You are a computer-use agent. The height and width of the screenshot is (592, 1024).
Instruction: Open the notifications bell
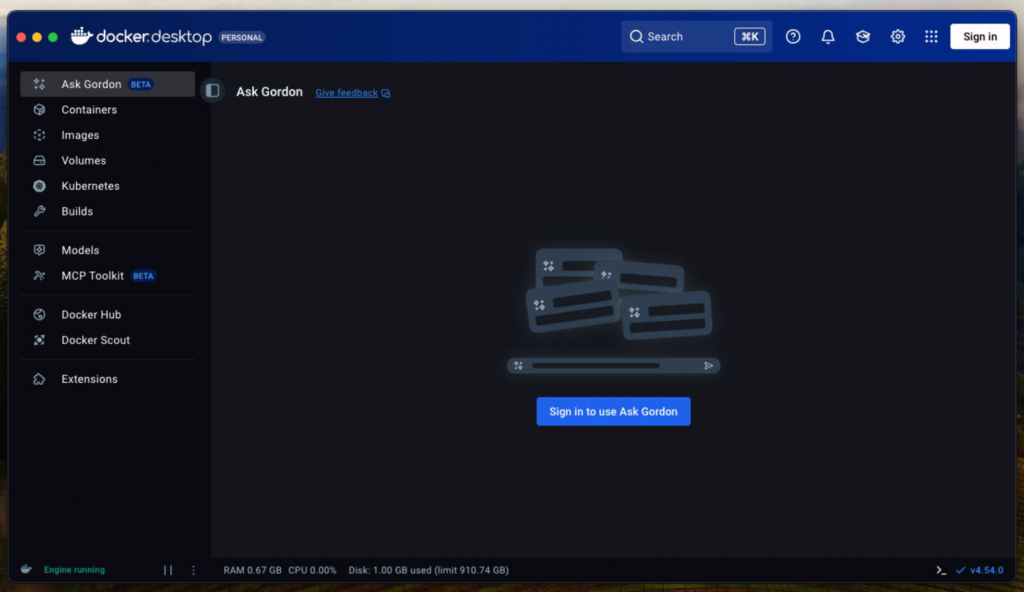828,37
